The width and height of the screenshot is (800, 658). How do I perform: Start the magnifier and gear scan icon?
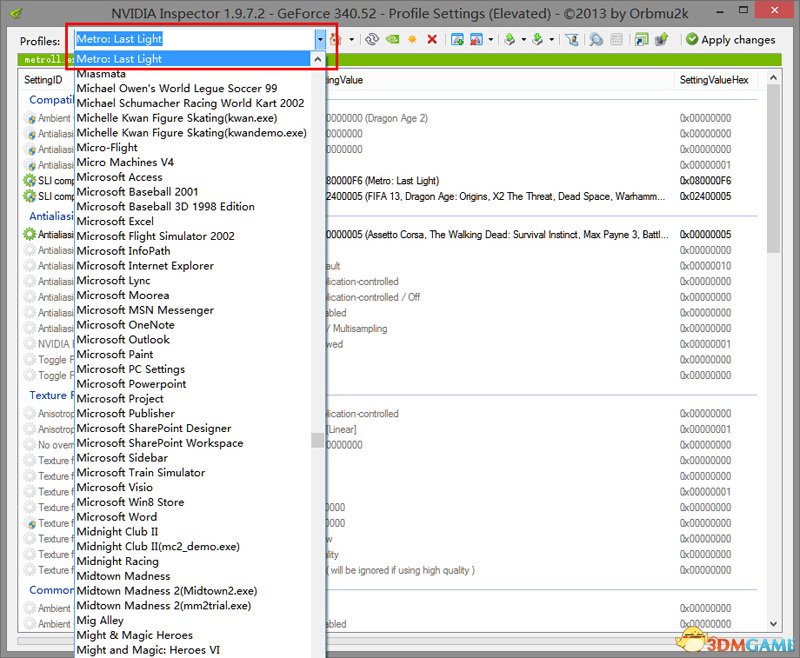pyautogui.click(x=595, y=39)
